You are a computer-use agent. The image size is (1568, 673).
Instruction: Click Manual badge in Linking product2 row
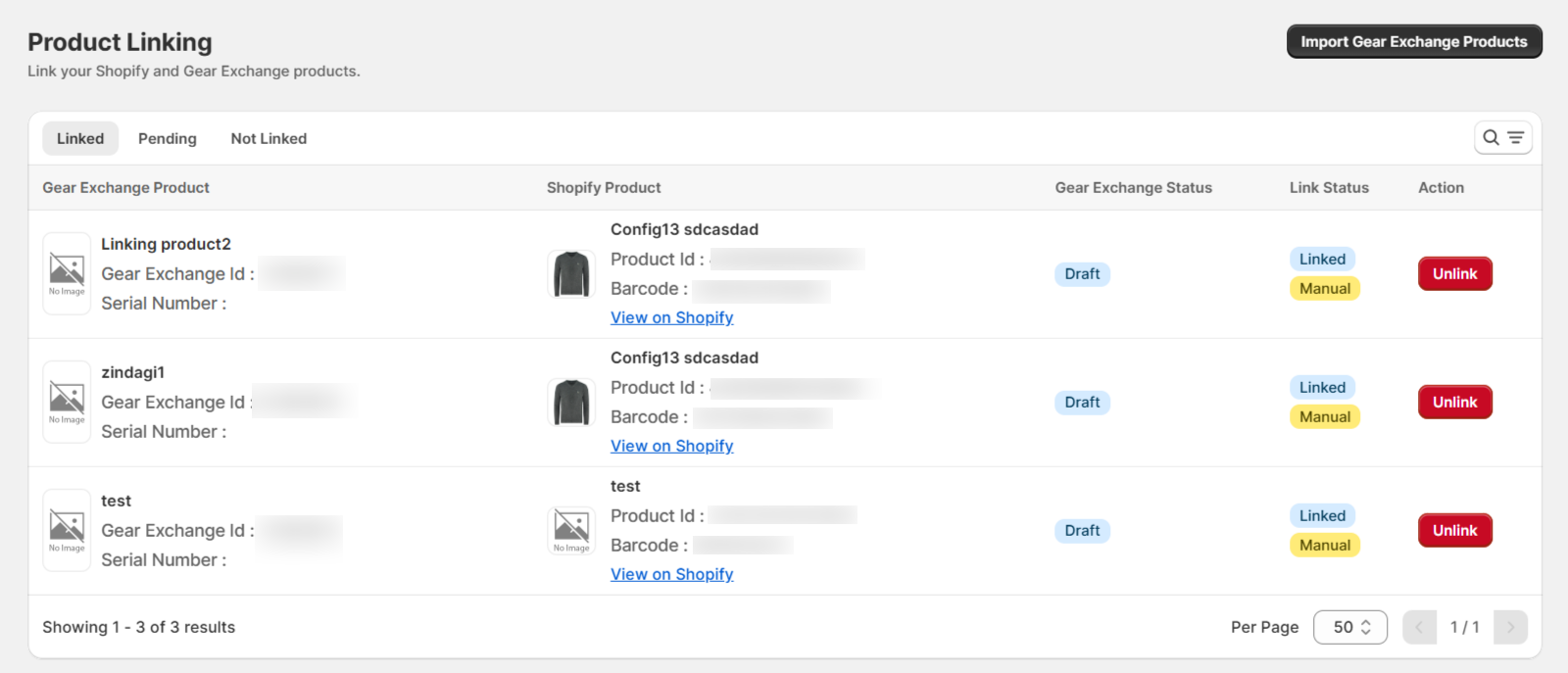[1325, 288]
